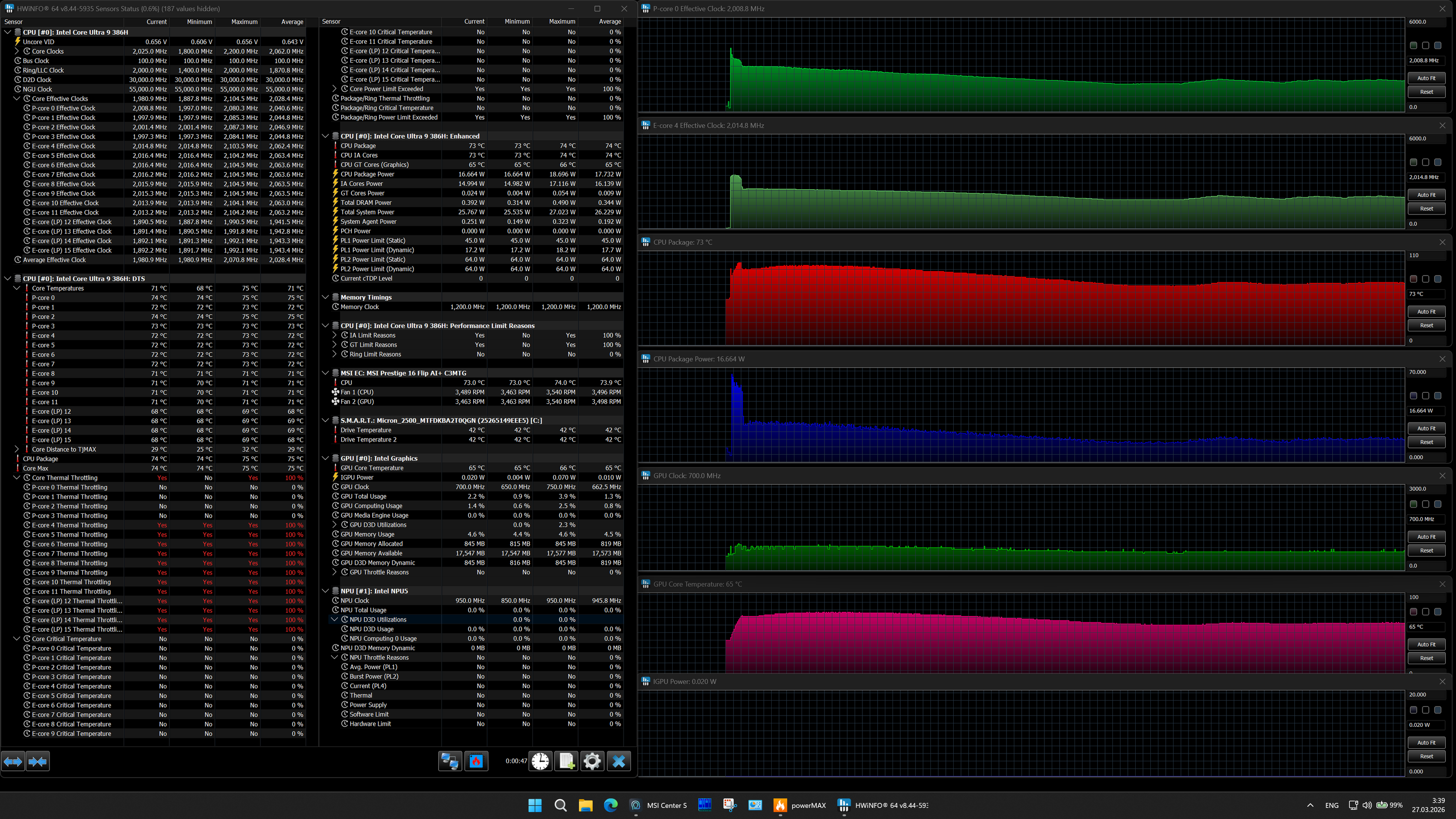Open the remote network monitoring icon
Image resolution: width=1456 pixels, height=819 pixels.
point(450,761)
